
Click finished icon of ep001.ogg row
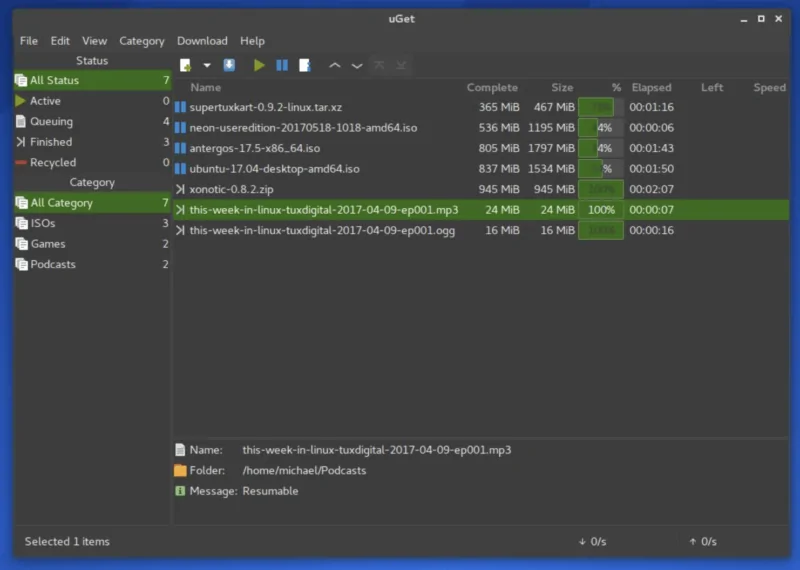(x=180, y=230)
